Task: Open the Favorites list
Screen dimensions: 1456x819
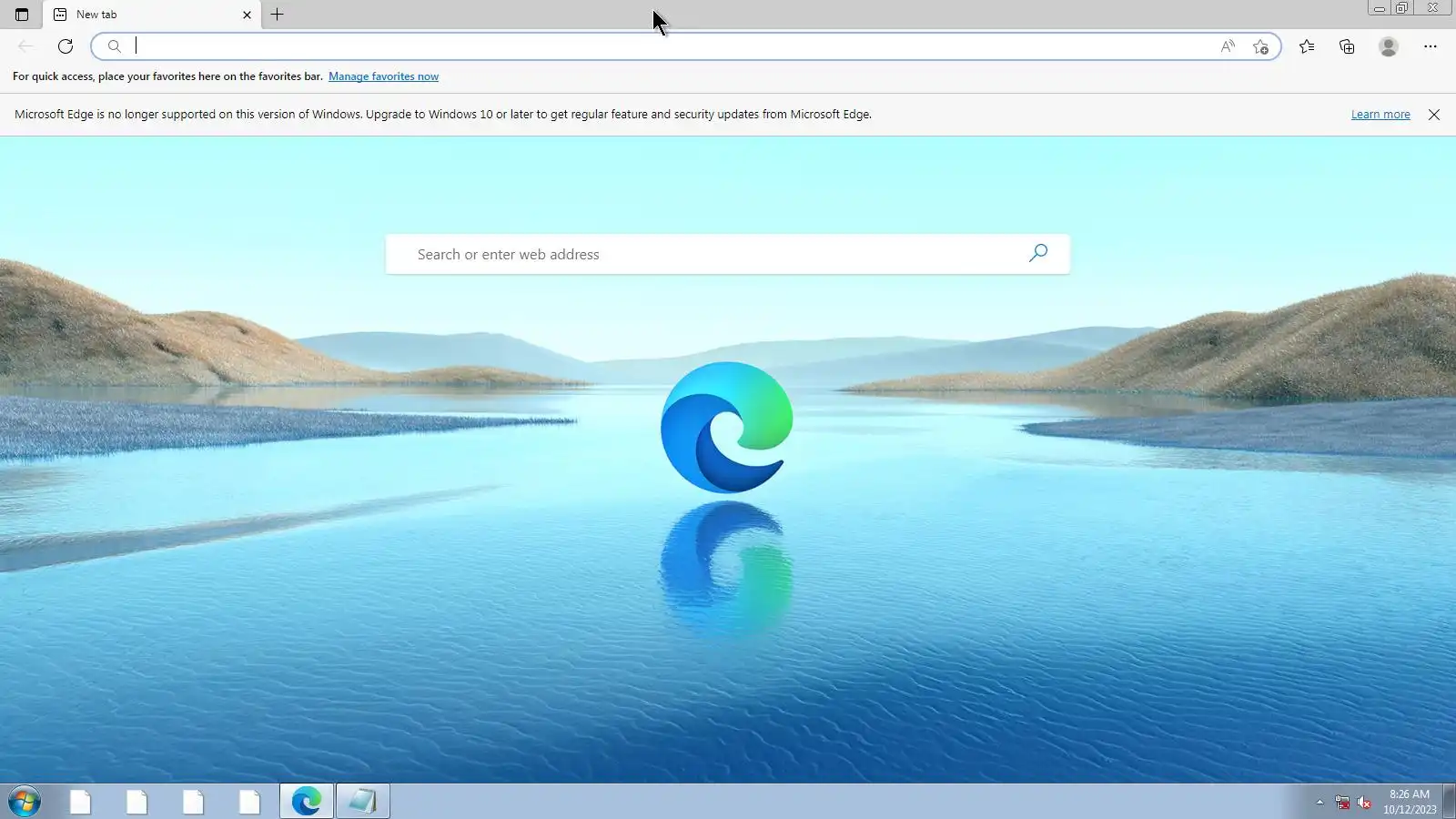Action: coord(1307,46)
